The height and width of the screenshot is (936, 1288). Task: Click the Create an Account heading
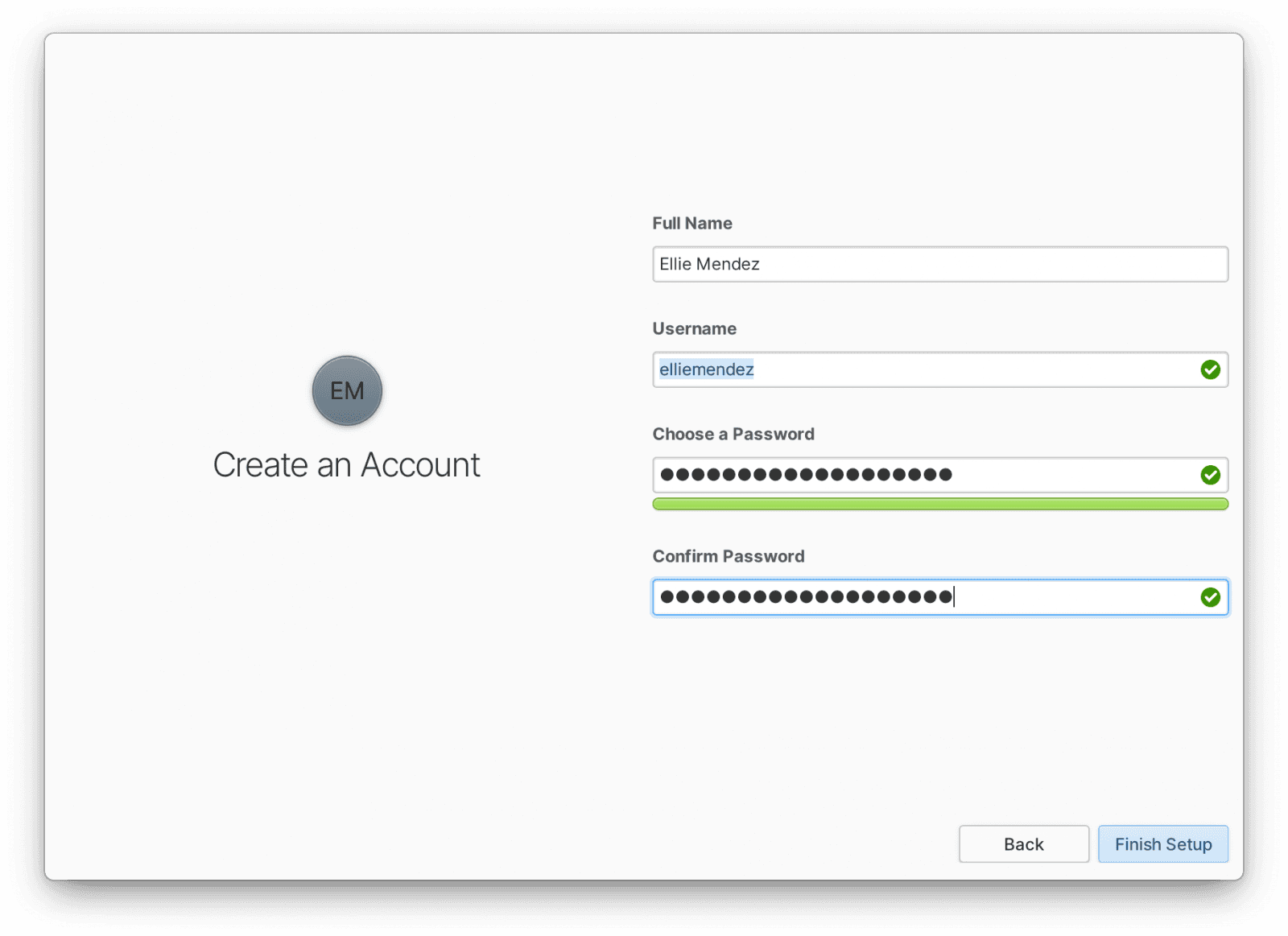[x=346, y=464]
